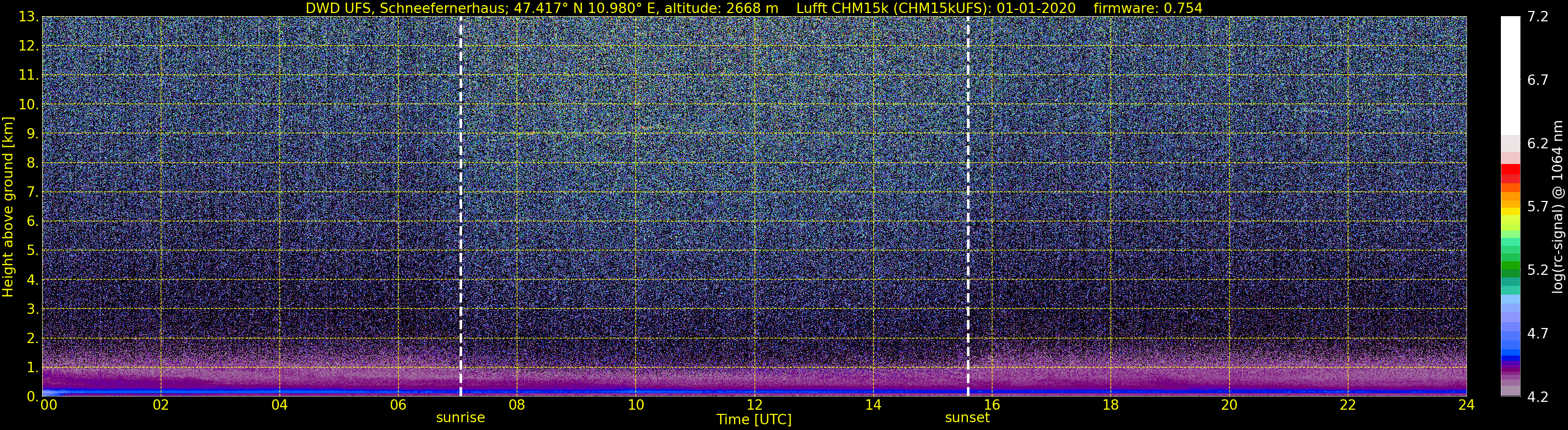Viewport: 1568px width, 430px height.
Task: Click the height axis tick '1.'
Action: click(x=33, y=368)
